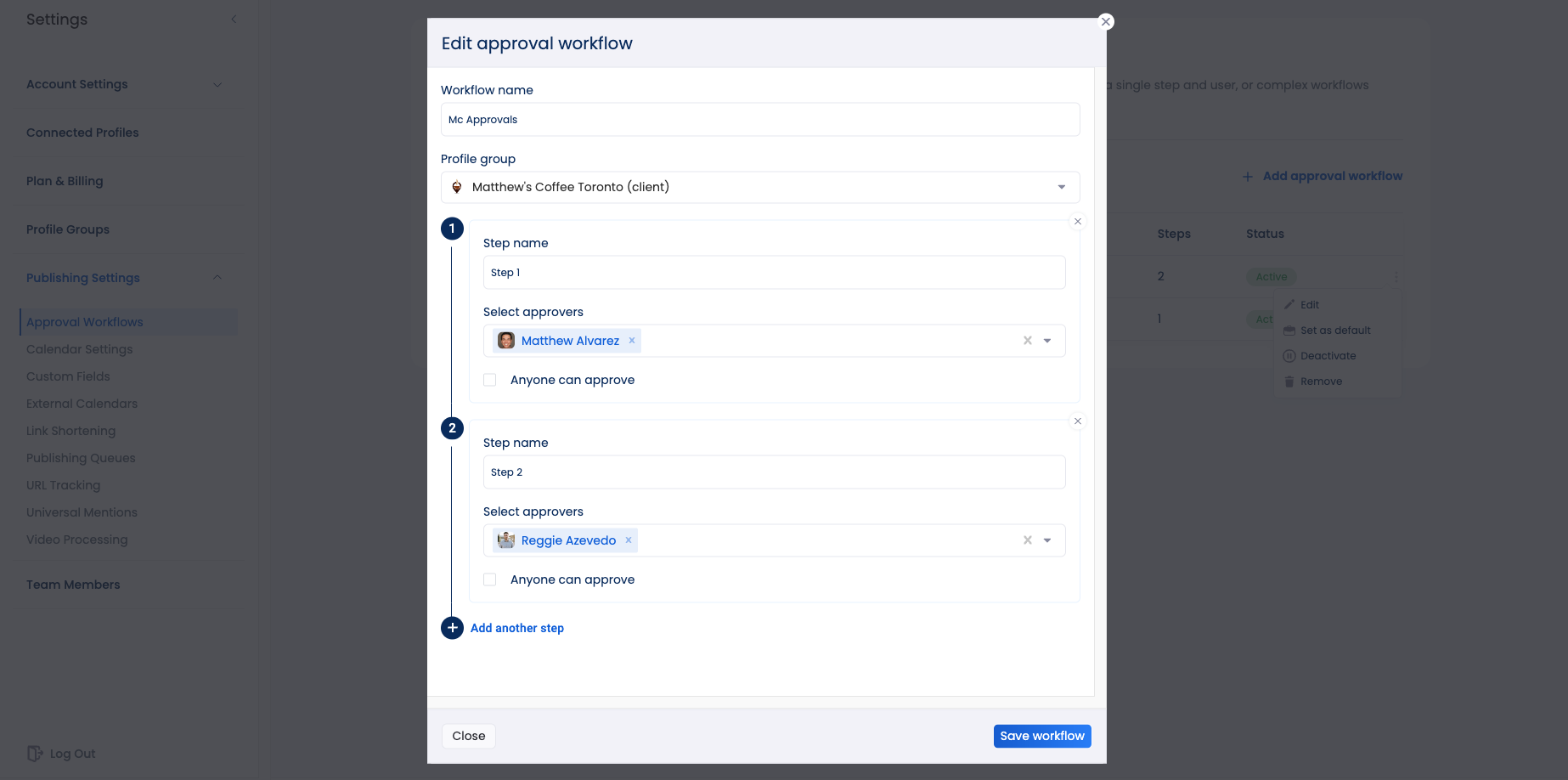The width and height of the screenshot is (1568, 780).
Task: Clear all approvers in step 1
Action: click(x=1028, y=341)
